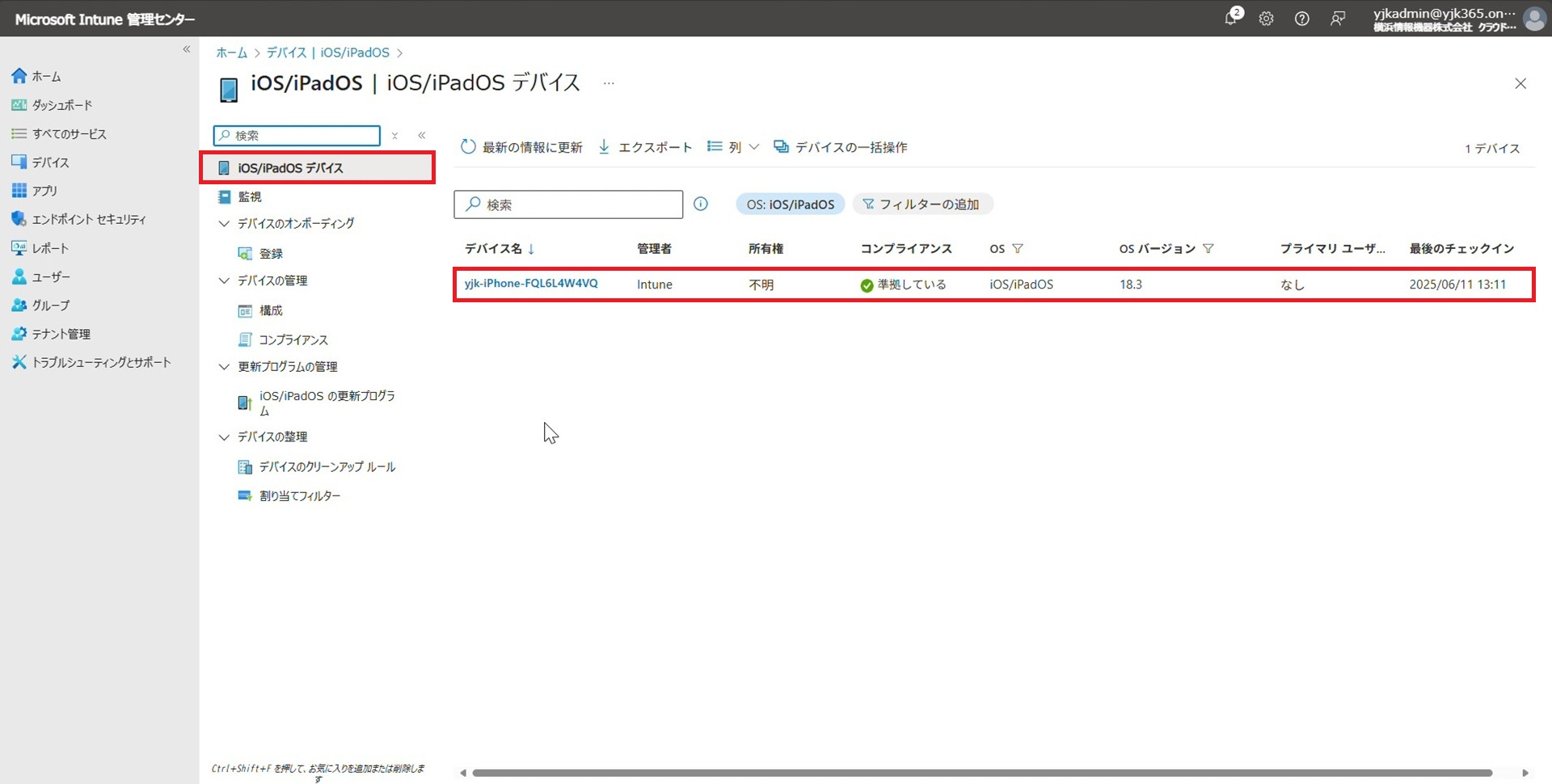Click the OS column filter icon

(1018, 249)
